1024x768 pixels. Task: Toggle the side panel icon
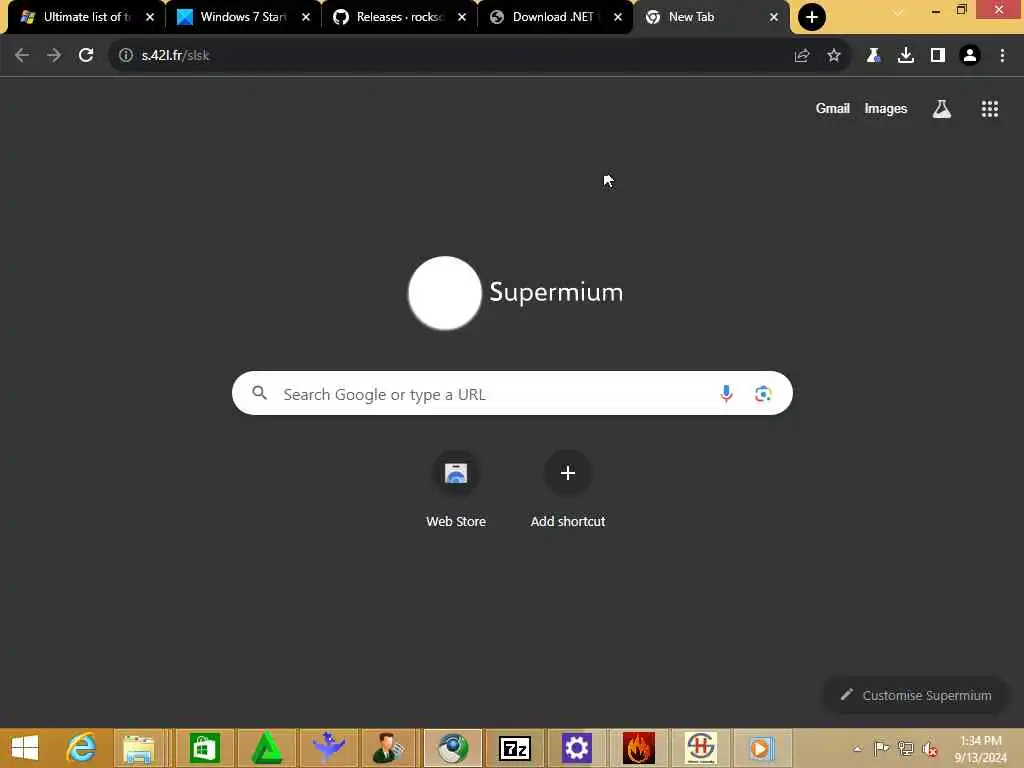[x=938, y=56]
